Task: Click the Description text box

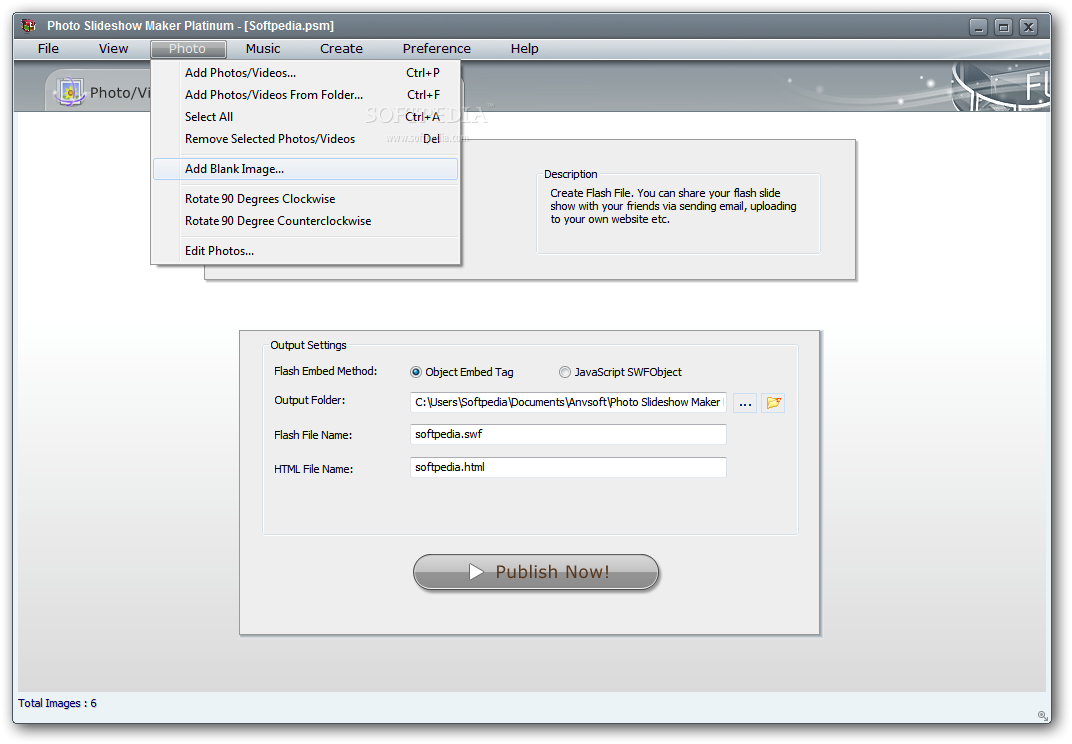Action: point(678,213)
